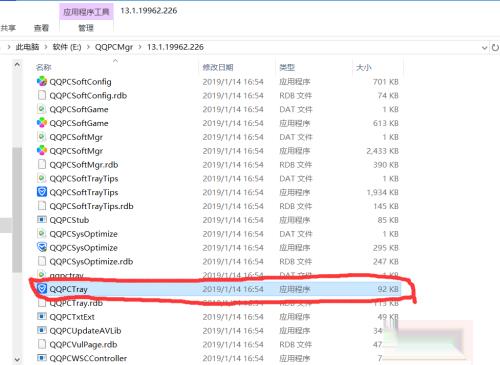Click the 1,934 KB size cell
This screenshot has height=365, width=500.
383,192
